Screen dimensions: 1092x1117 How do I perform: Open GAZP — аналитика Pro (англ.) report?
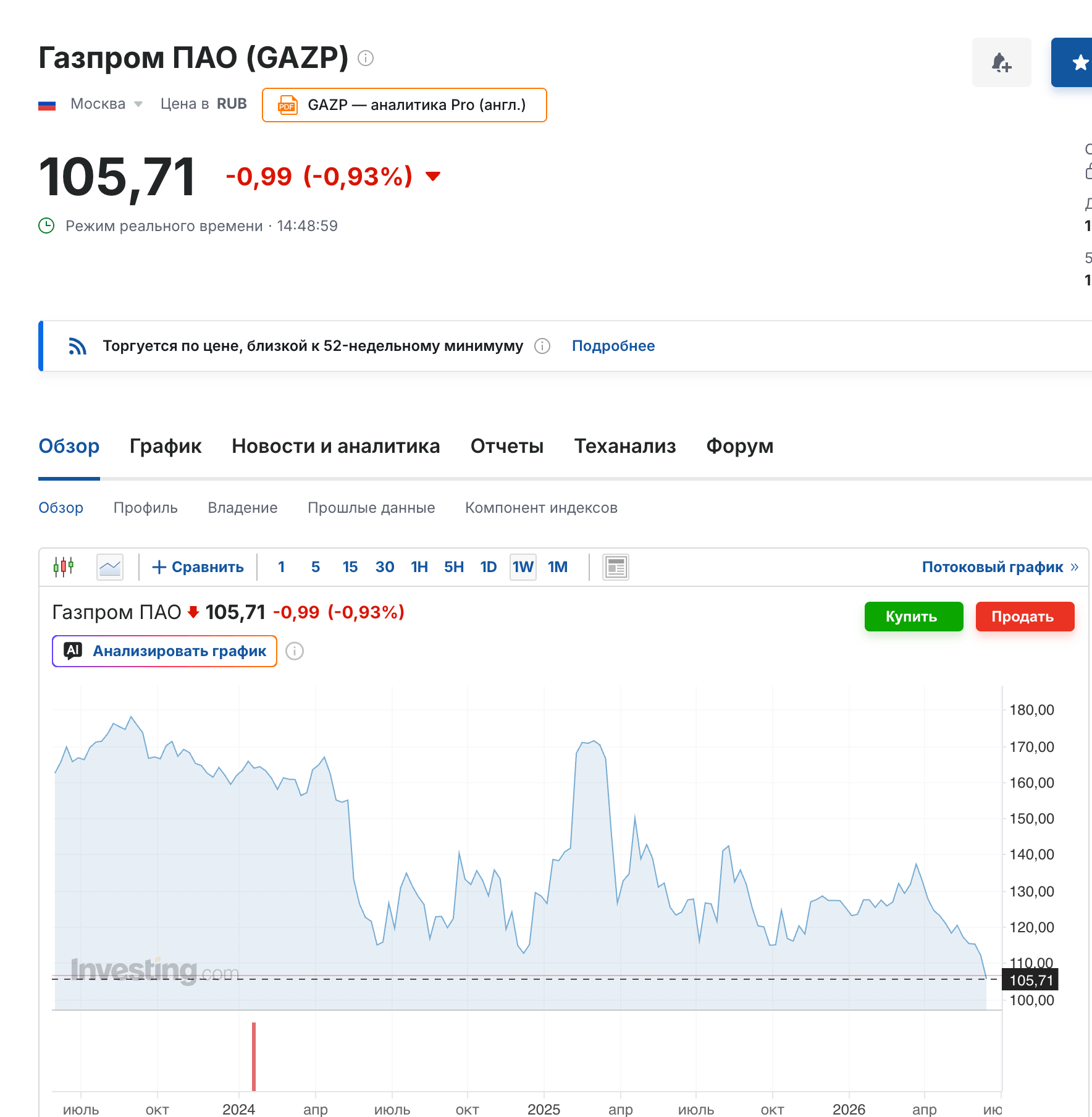point(405,105)
